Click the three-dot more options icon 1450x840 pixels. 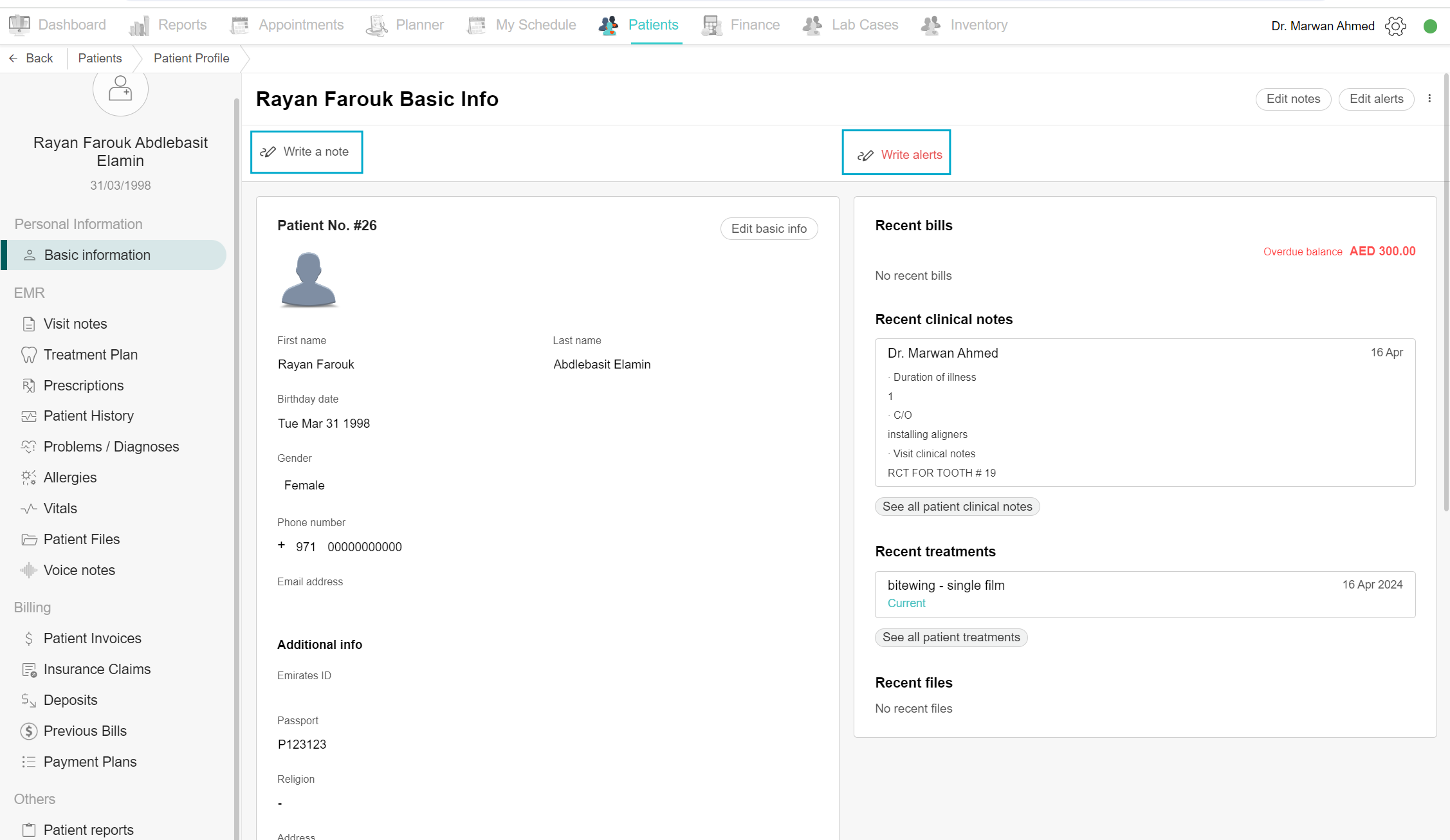click(1429, 98)
